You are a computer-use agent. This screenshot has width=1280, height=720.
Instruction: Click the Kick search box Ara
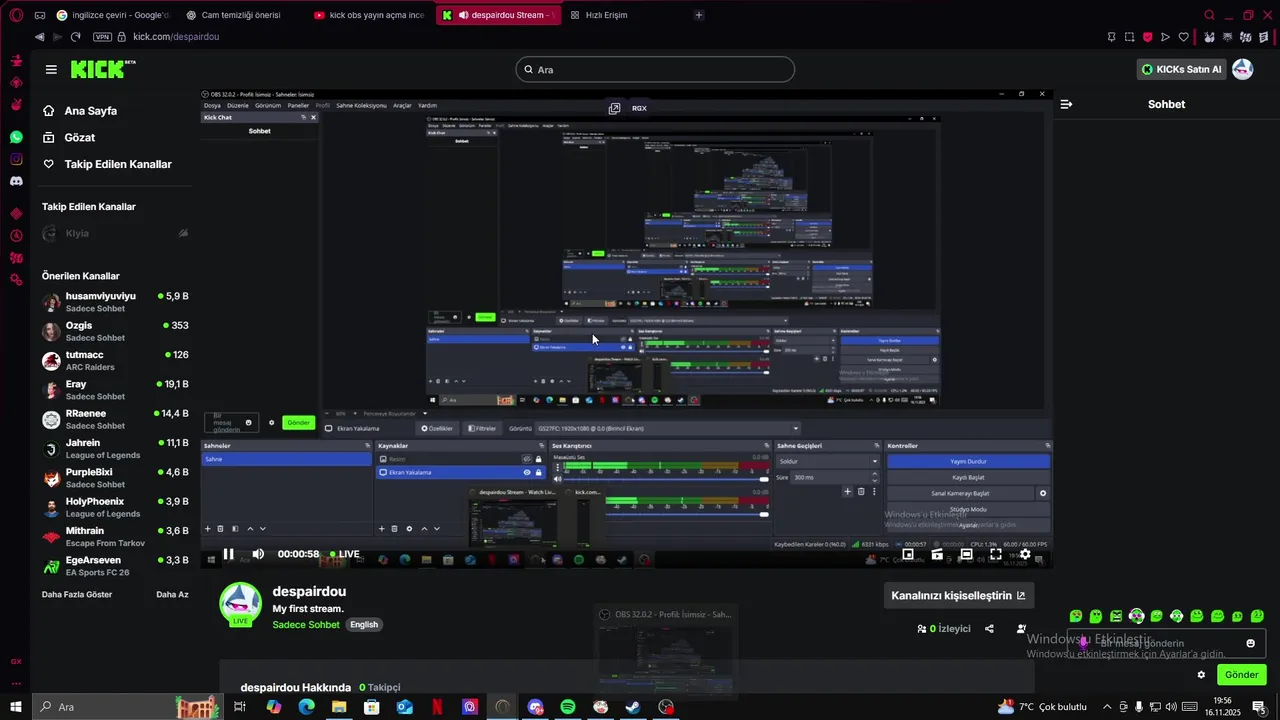pos(655,69)
